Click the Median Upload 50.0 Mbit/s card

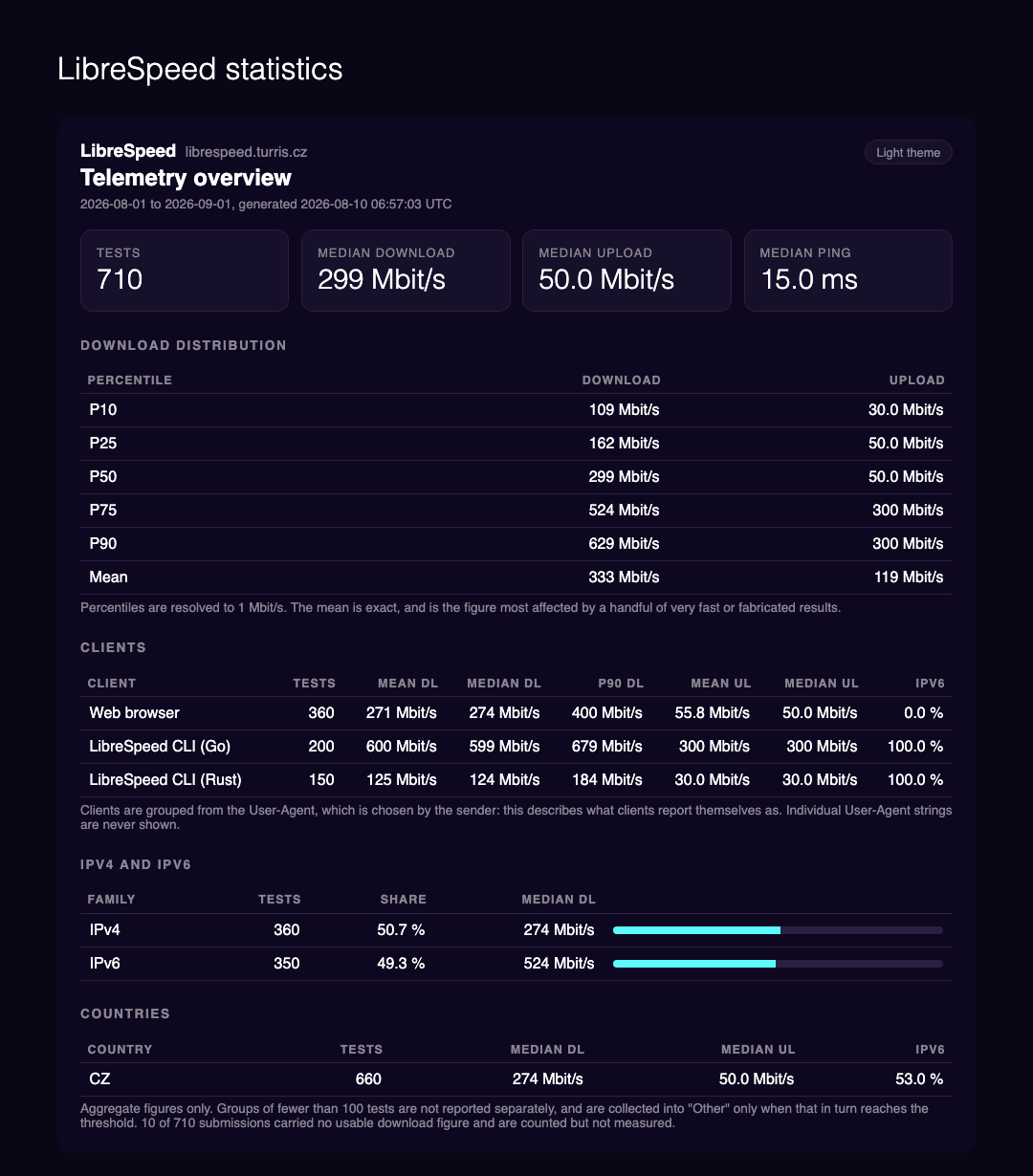tap(626, 271)
